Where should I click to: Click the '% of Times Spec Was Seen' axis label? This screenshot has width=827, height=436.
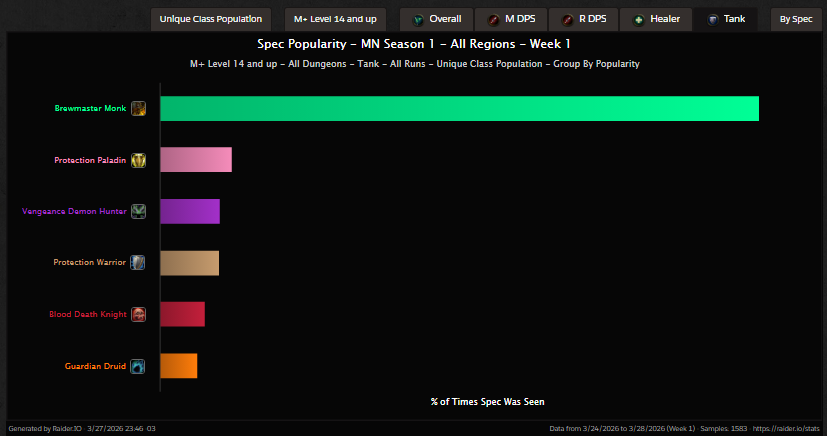coord(487,402)
